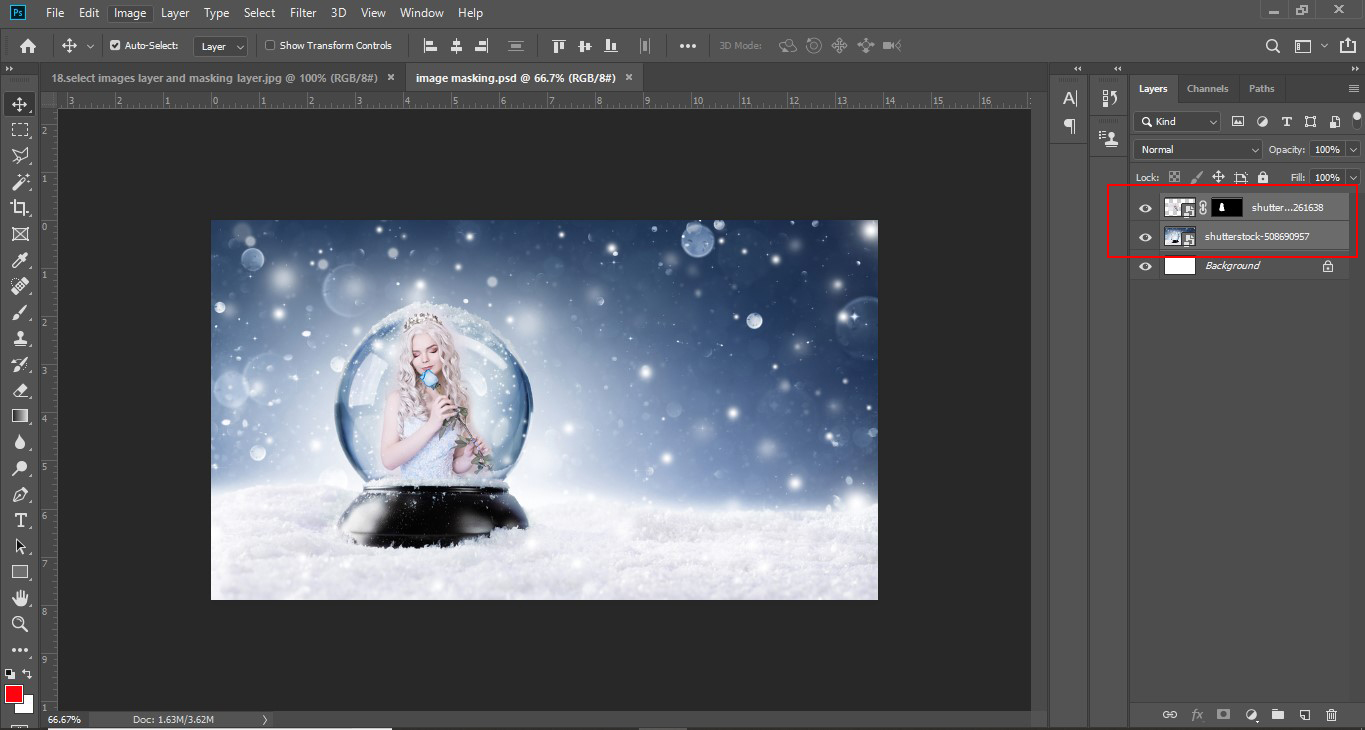The width and height of the screenshot is (1365, 730).
Task: Enable Show Transform Controls checkbox
Action: tap(270, 46)
